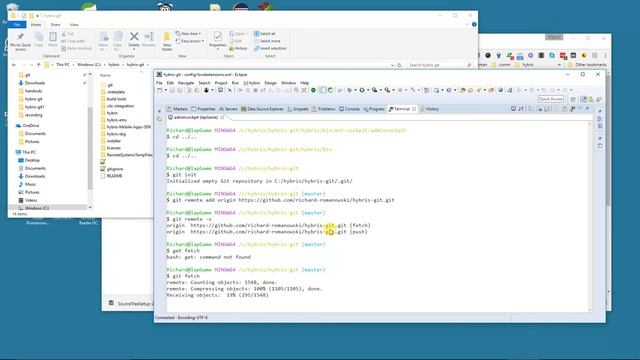Select handouts folder in navigation pane
The width and height of the screenshot is (640, 360).
tap(33, 91)
